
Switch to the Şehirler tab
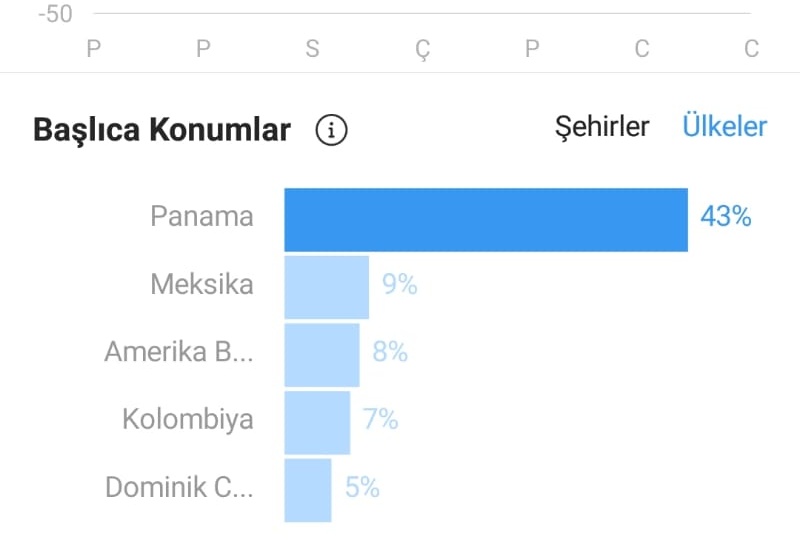(602, 126)
